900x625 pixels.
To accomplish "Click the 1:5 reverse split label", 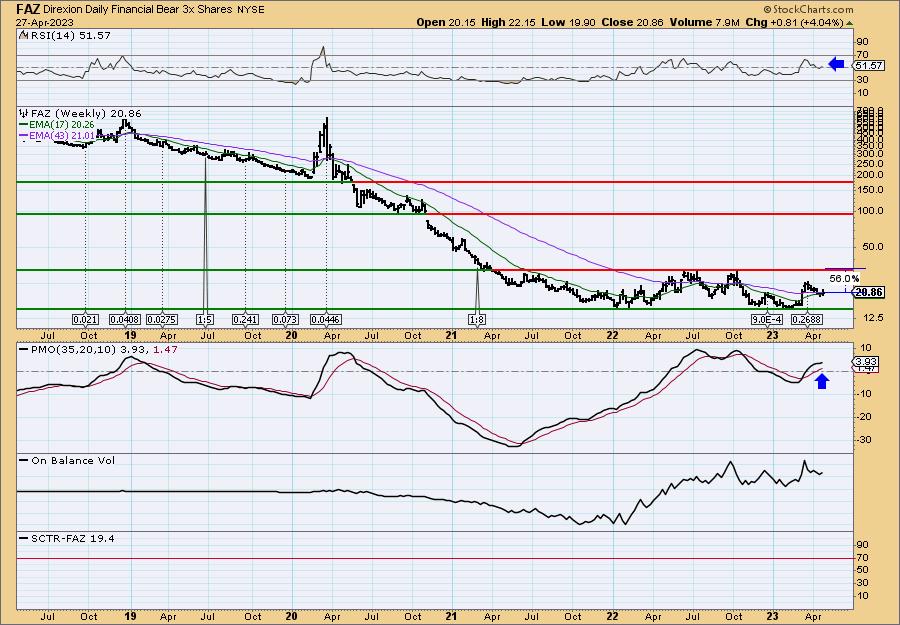I will (205, 319).
